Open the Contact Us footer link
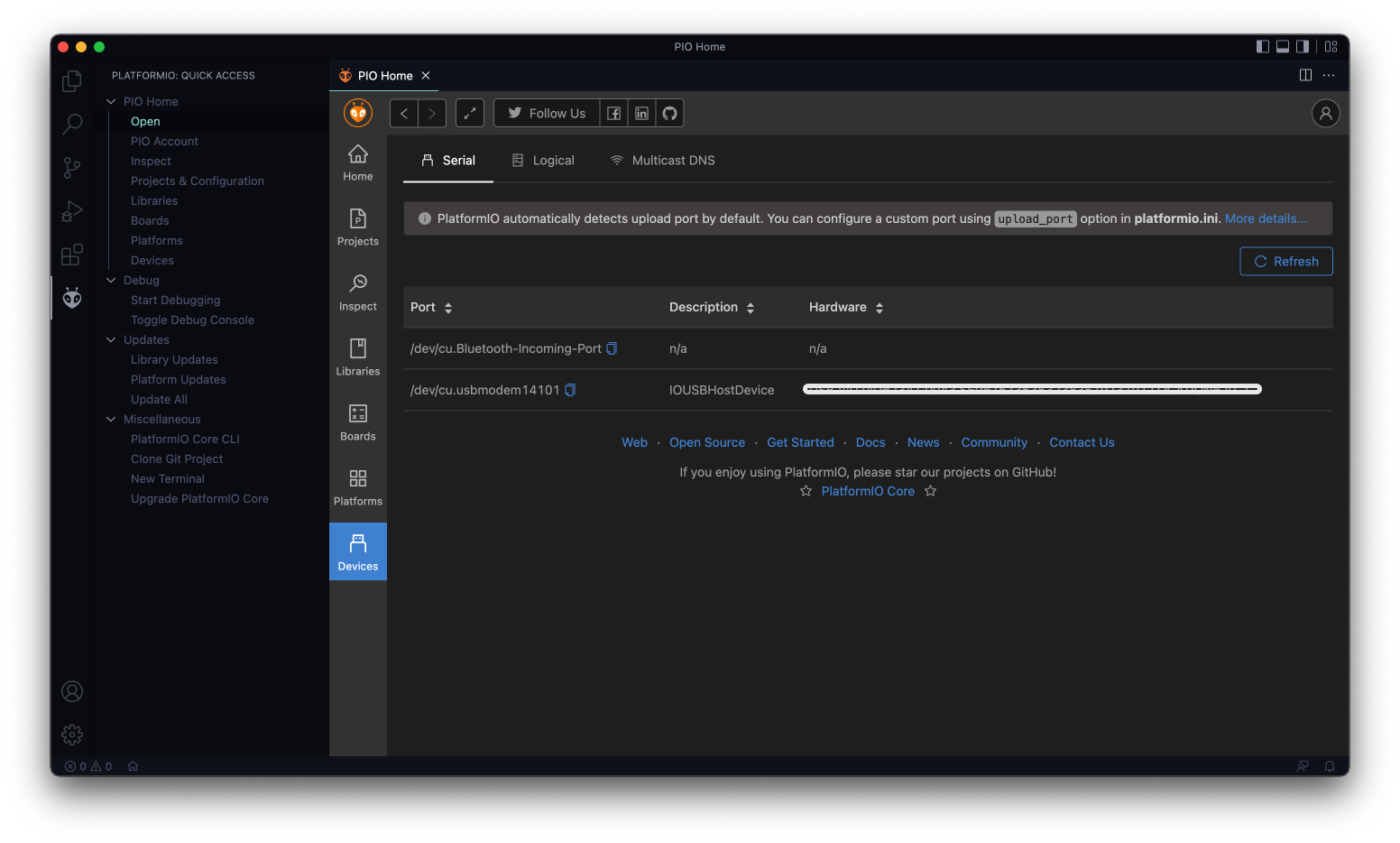 point(1082,442)
